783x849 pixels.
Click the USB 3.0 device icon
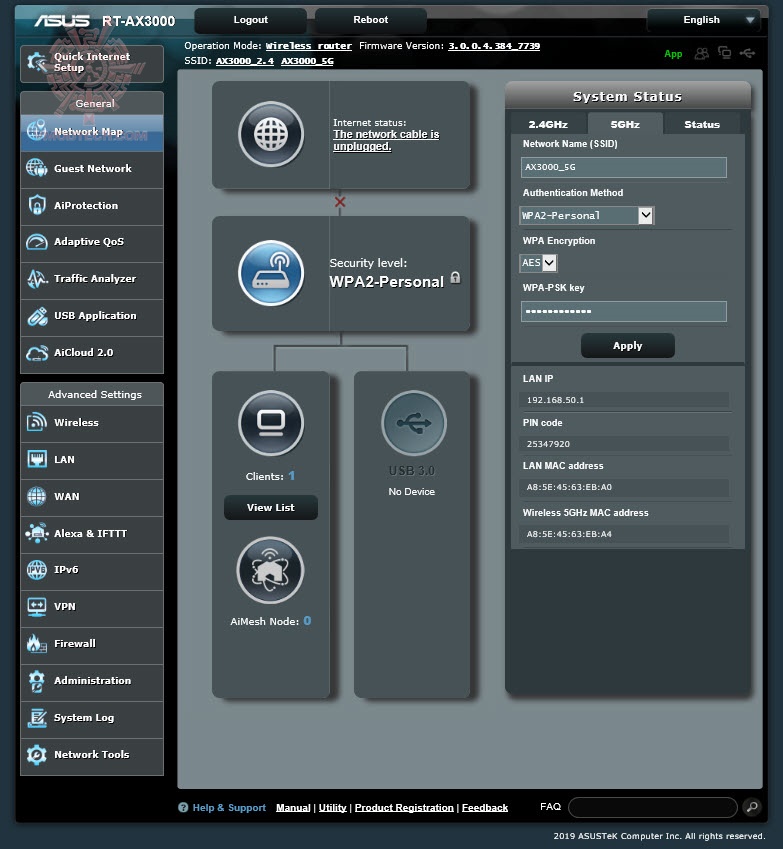click(414, 422)
